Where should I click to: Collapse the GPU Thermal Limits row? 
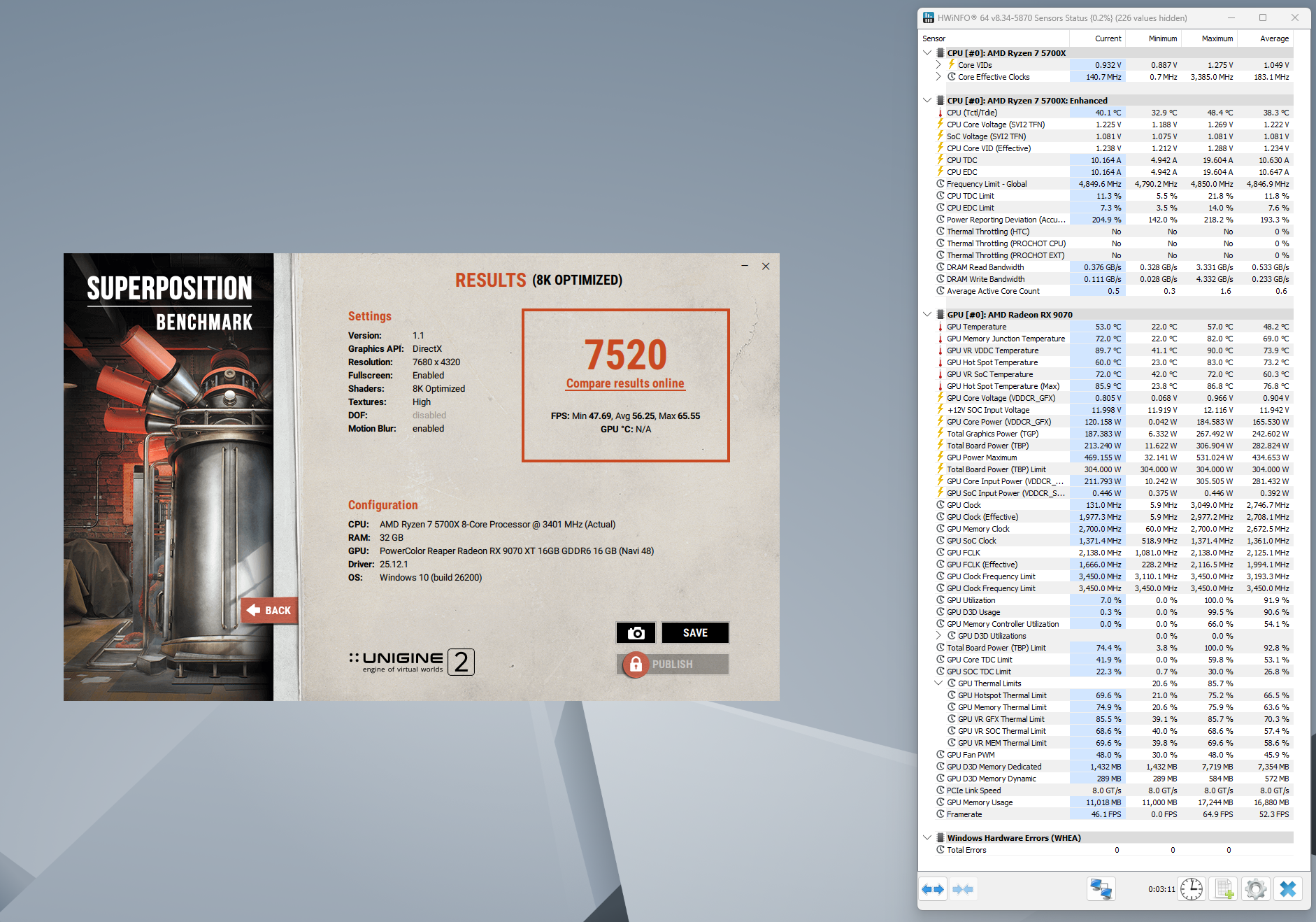click(x=938, y=683)
